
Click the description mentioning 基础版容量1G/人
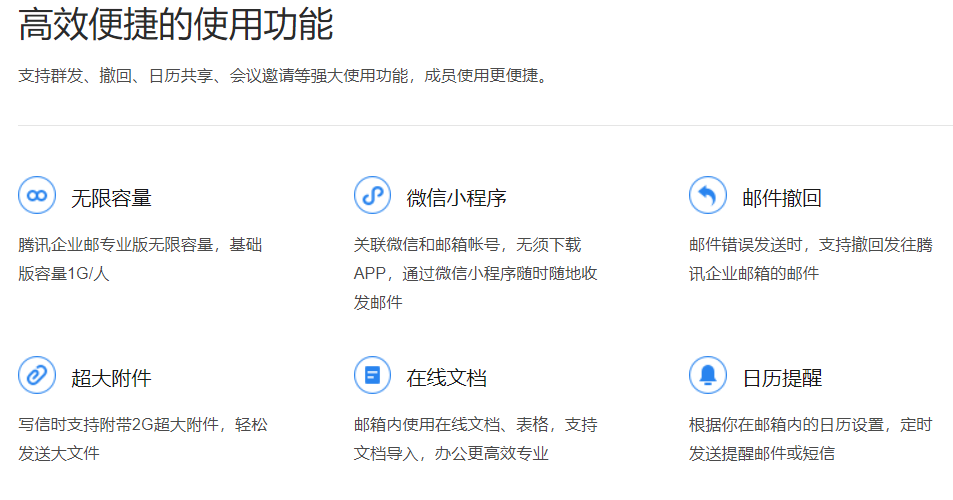click(x=140, y=258)
